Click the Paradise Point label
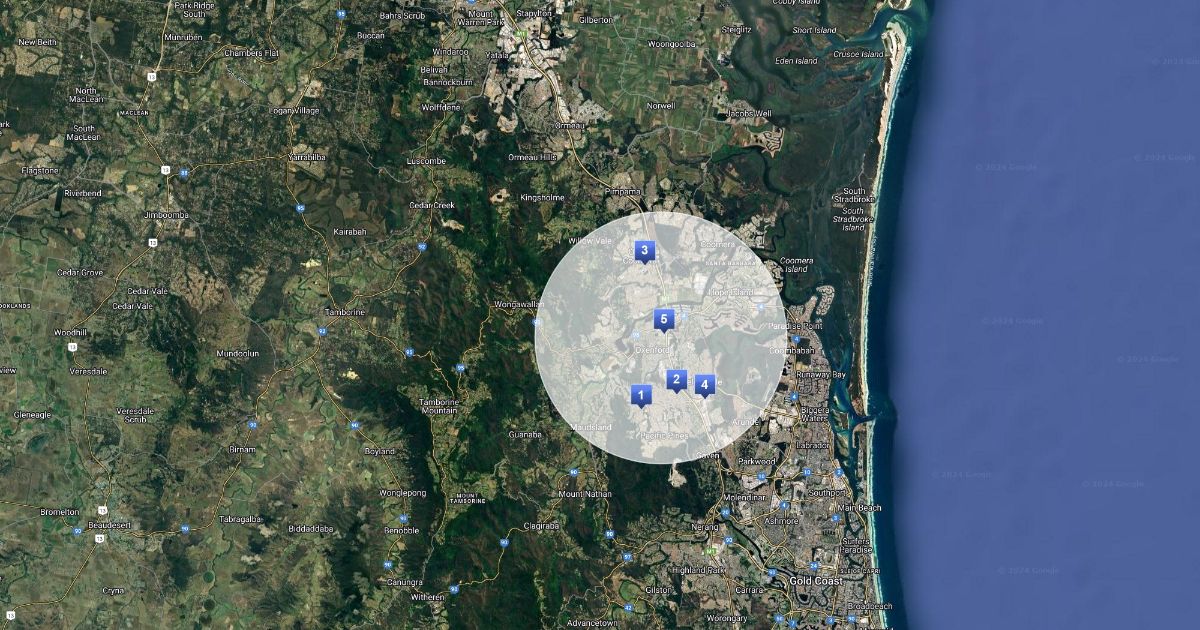 click(797, 326)
